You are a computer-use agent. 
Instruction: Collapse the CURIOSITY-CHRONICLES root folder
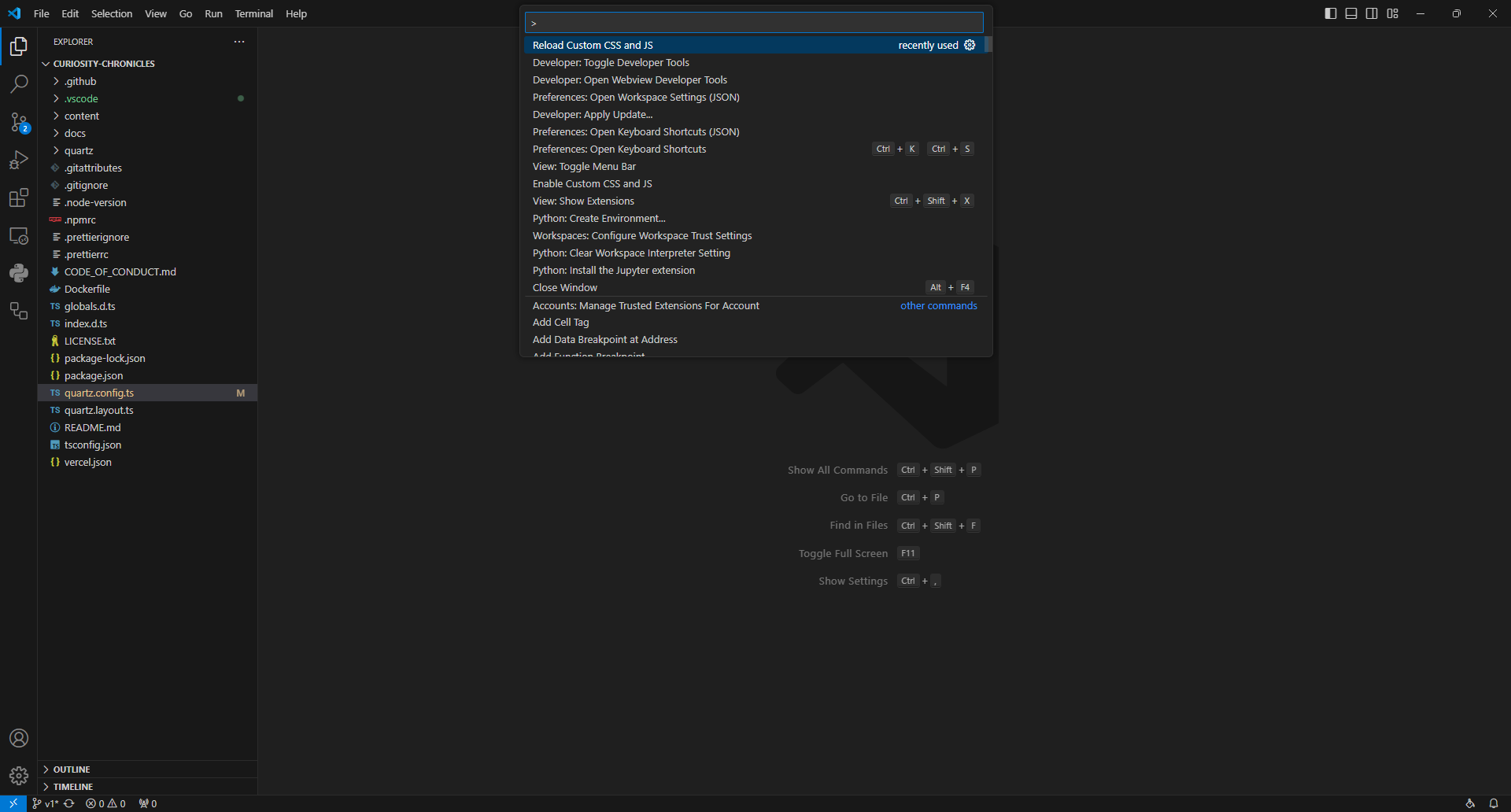147,64
